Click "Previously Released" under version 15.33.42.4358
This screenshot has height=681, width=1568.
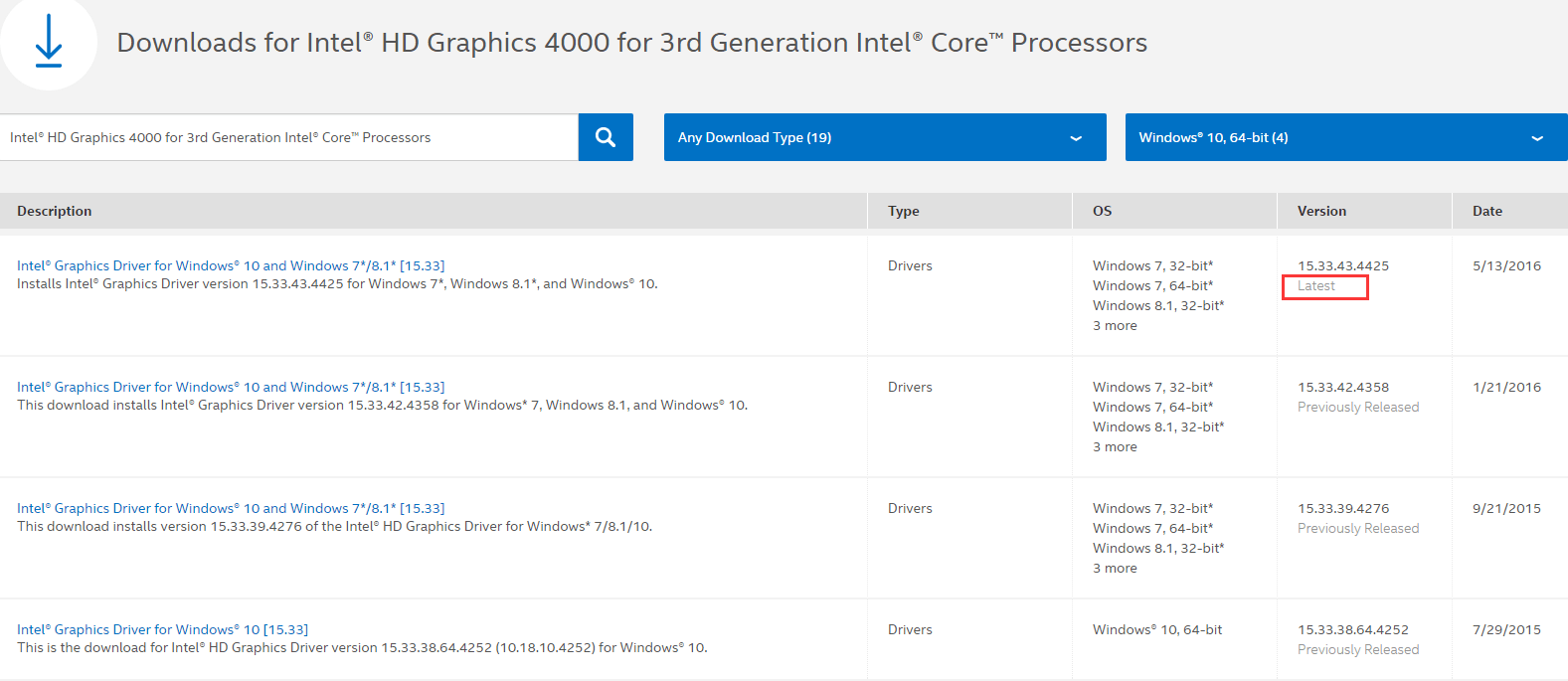(1357, 407)
